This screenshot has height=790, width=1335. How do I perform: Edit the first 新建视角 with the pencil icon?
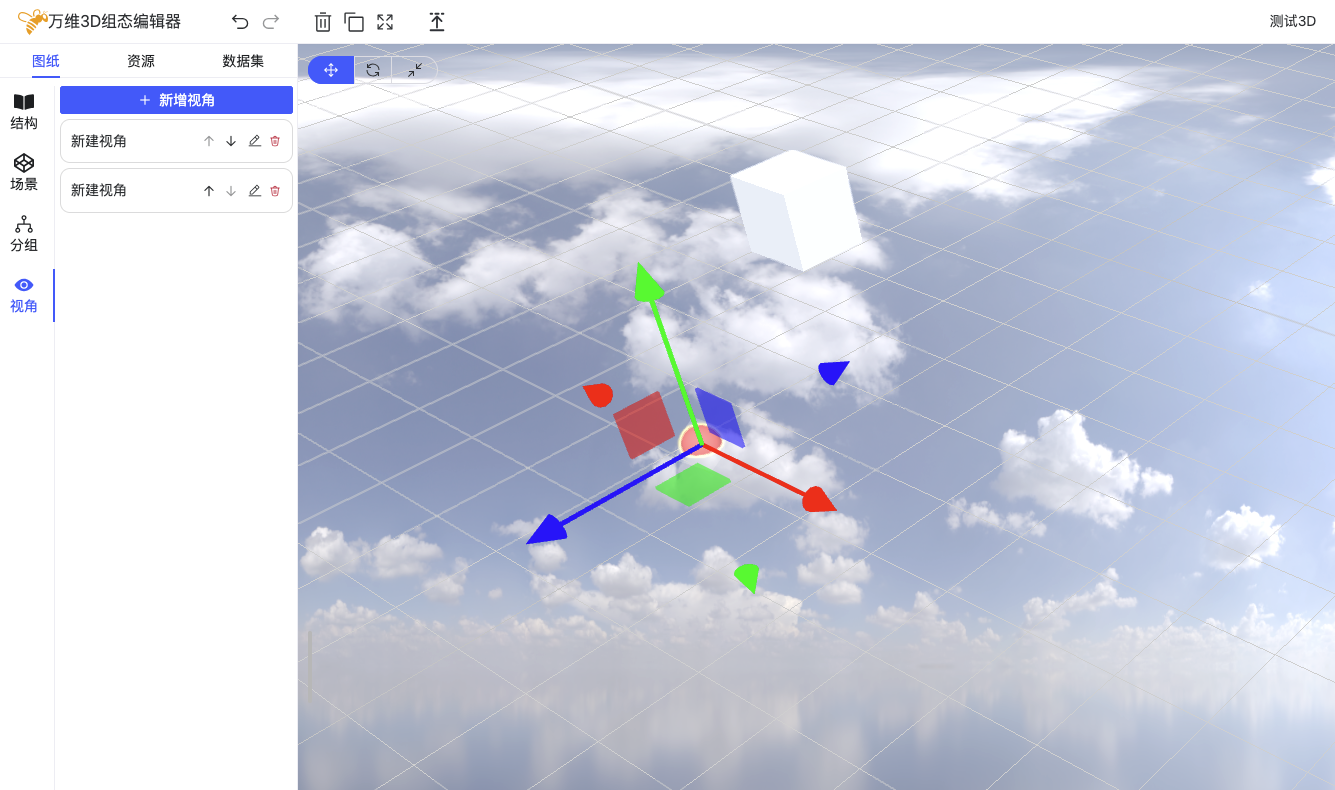click(x=254, y=141)
